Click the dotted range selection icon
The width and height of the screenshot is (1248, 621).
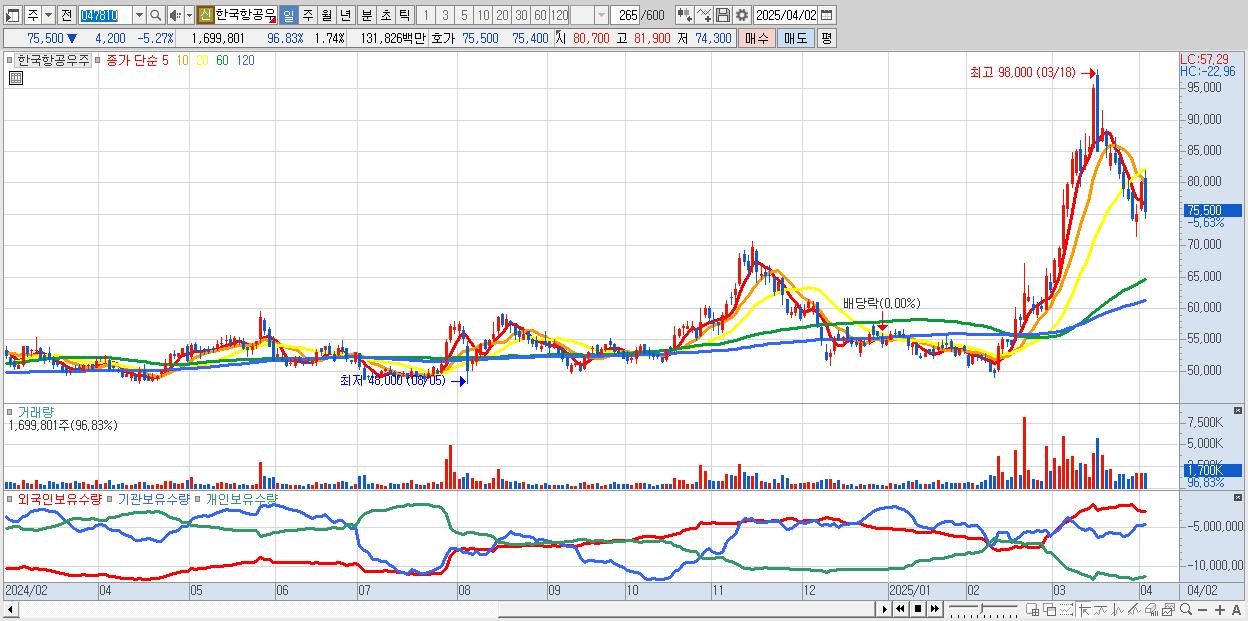tap(1066, 610)
